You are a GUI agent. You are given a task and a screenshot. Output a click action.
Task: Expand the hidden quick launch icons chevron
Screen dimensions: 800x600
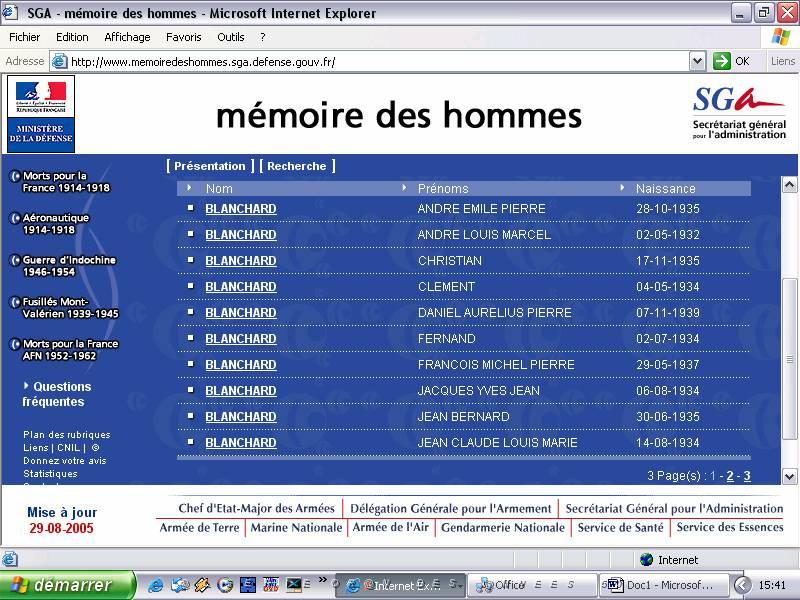point(322,580)
